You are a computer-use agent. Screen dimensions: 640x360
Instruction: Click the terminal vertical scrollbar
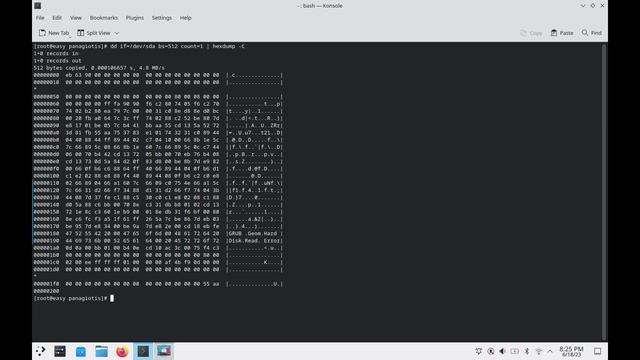tap(604, 192)
